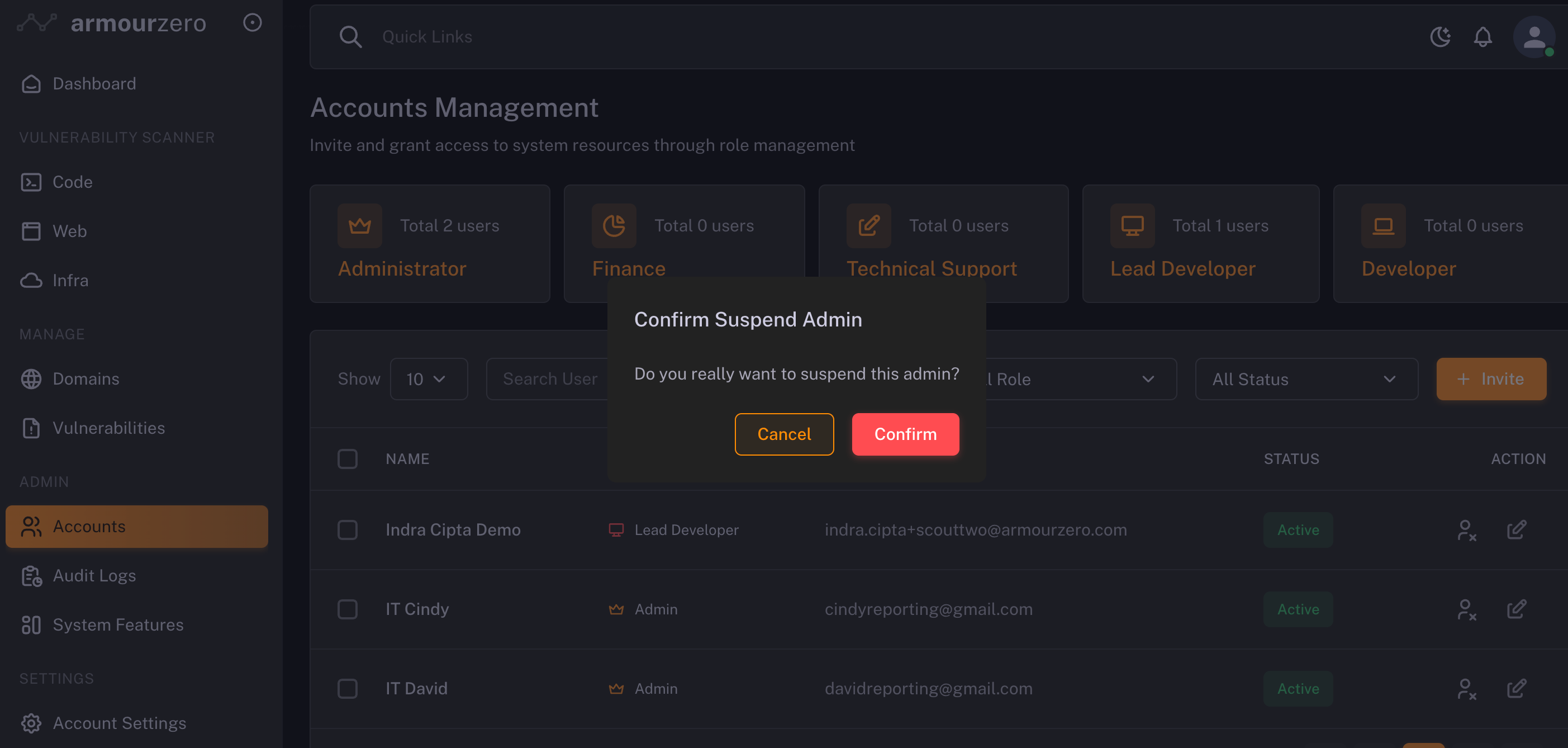Toggle the select-all checkbox in table header
The image size is (1568, 748).
[x=347, y=458]
